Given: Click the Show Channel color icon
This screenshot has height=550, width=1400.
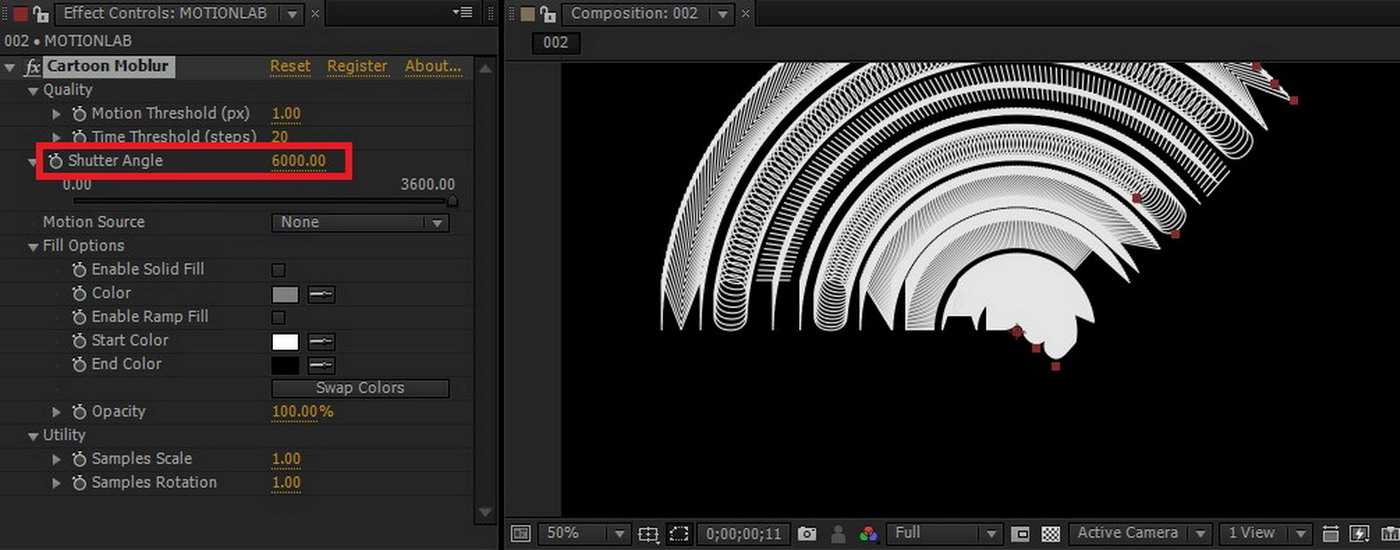Looking at the screenshot, I should [868, 534].
